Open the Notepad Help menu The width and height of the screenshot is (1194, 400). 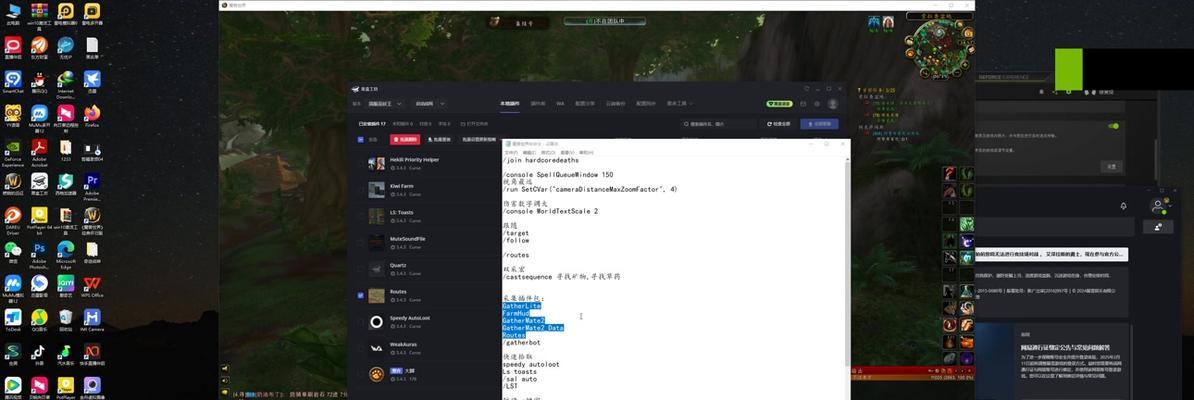(587, 152)
